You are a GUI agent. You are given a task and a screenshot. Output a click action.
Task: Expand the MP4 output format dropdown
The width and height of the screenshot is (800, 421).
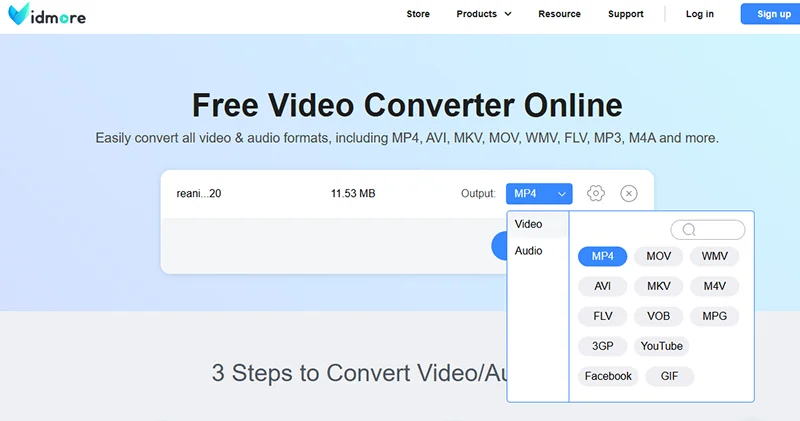[539, 193]
